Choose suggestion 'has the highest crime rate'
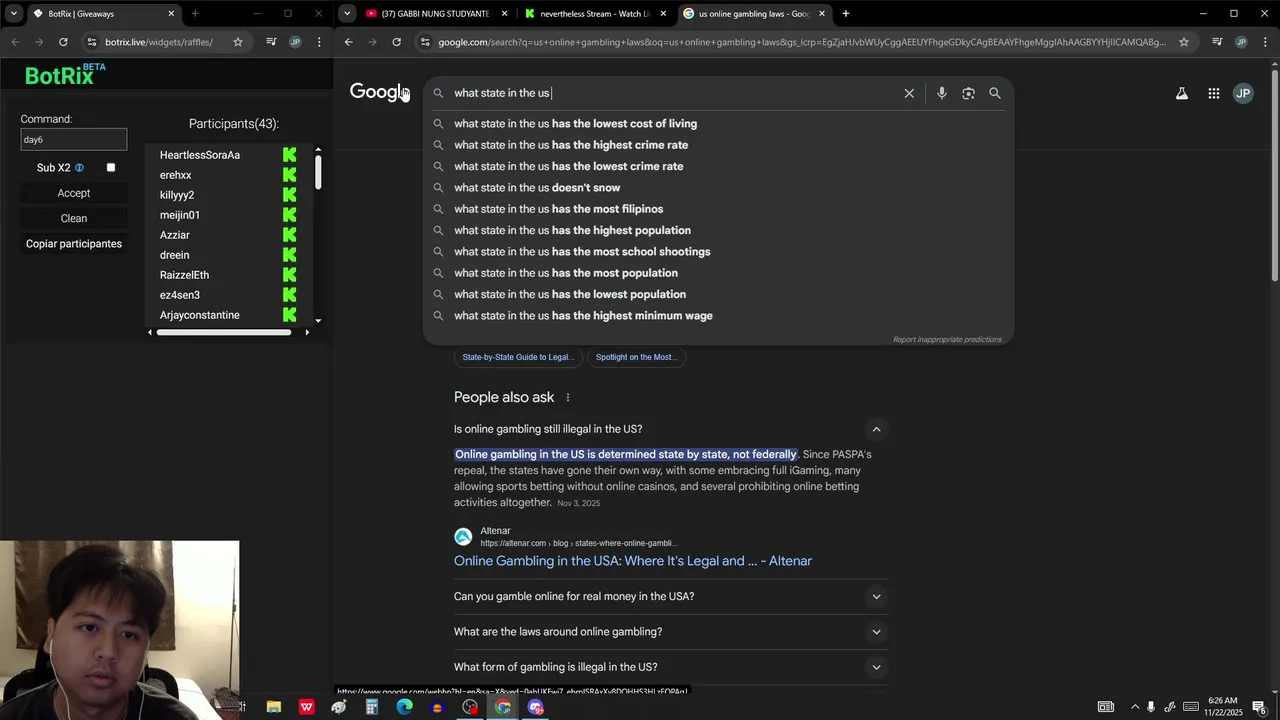 (x=718, y=145)
